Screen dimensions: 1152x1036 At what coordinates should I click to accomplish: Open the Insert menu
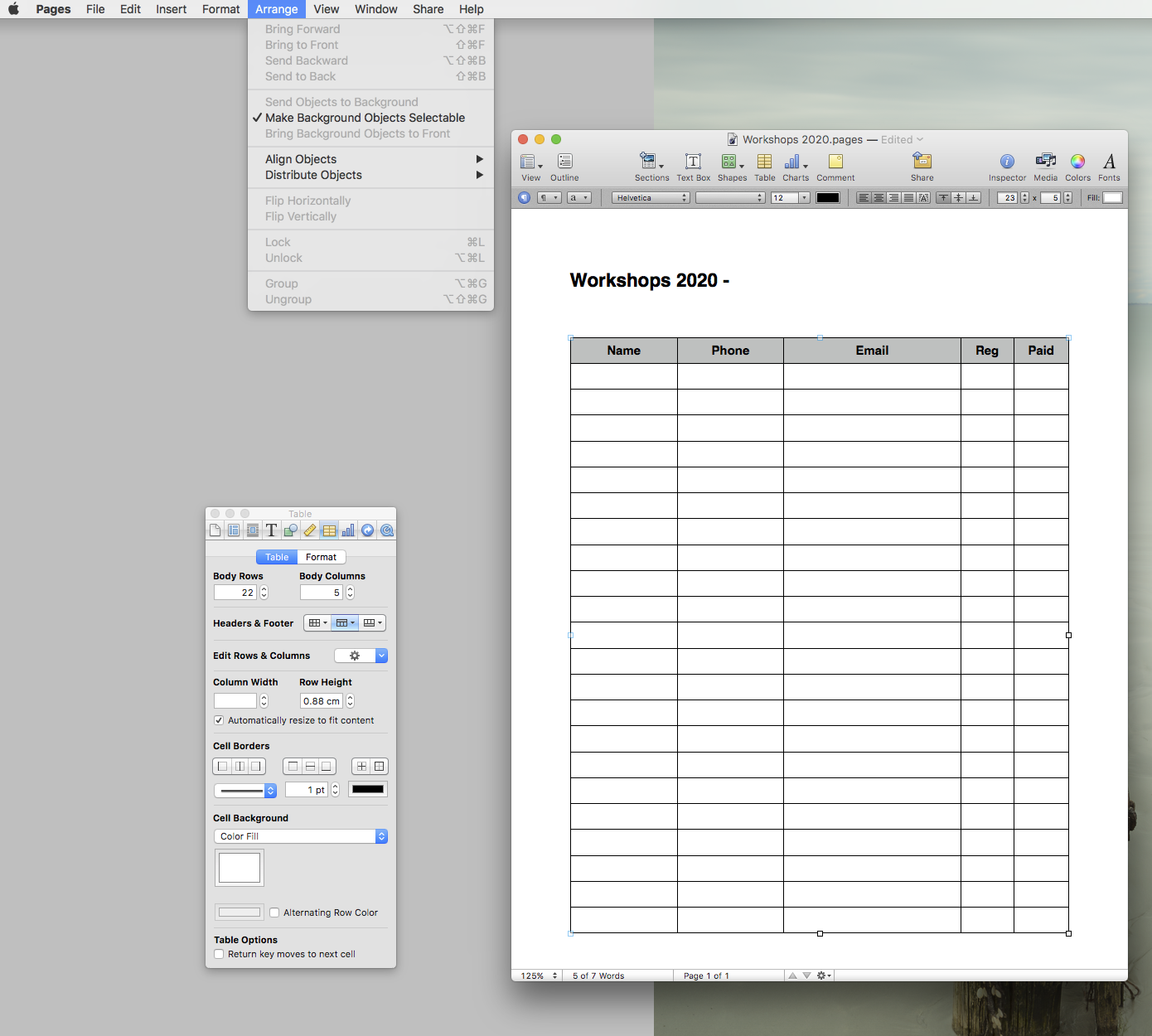[172, 9]
